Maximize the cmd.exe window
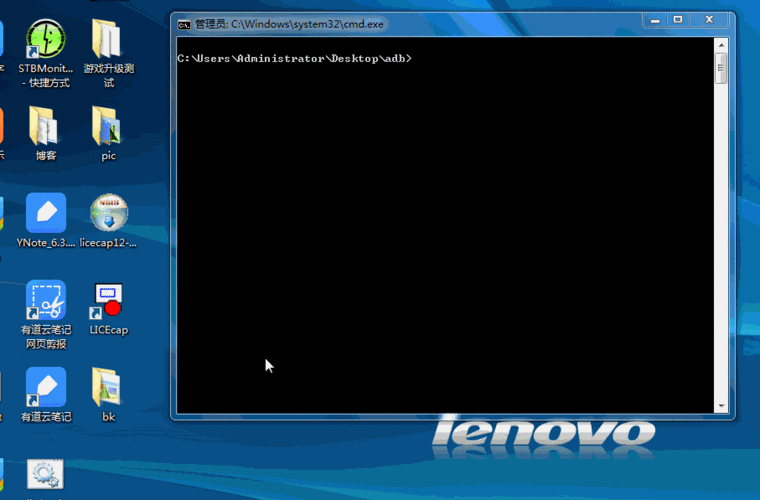The height and width of the screenshot is (500, 760). [678, 20]
